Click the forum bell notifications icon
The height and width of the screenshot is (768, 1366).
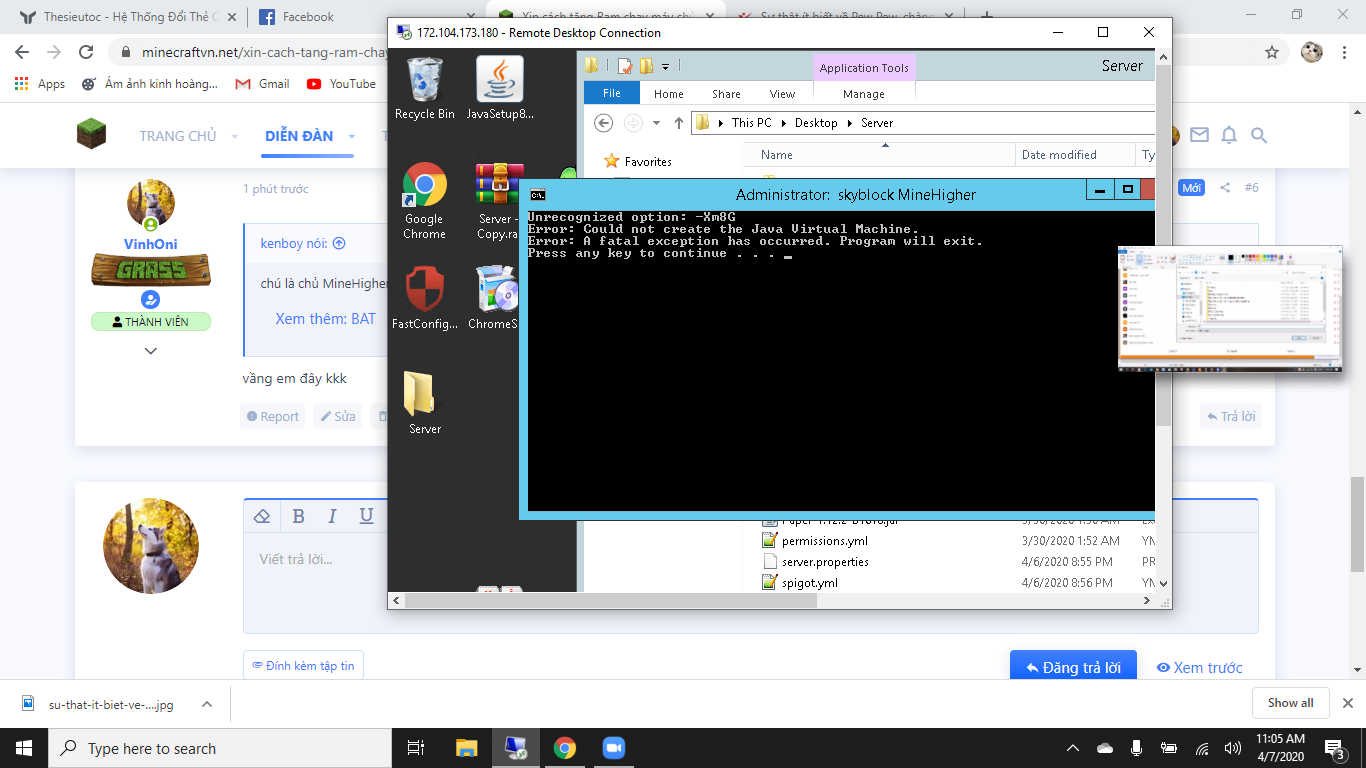(x=1229, y=135)
